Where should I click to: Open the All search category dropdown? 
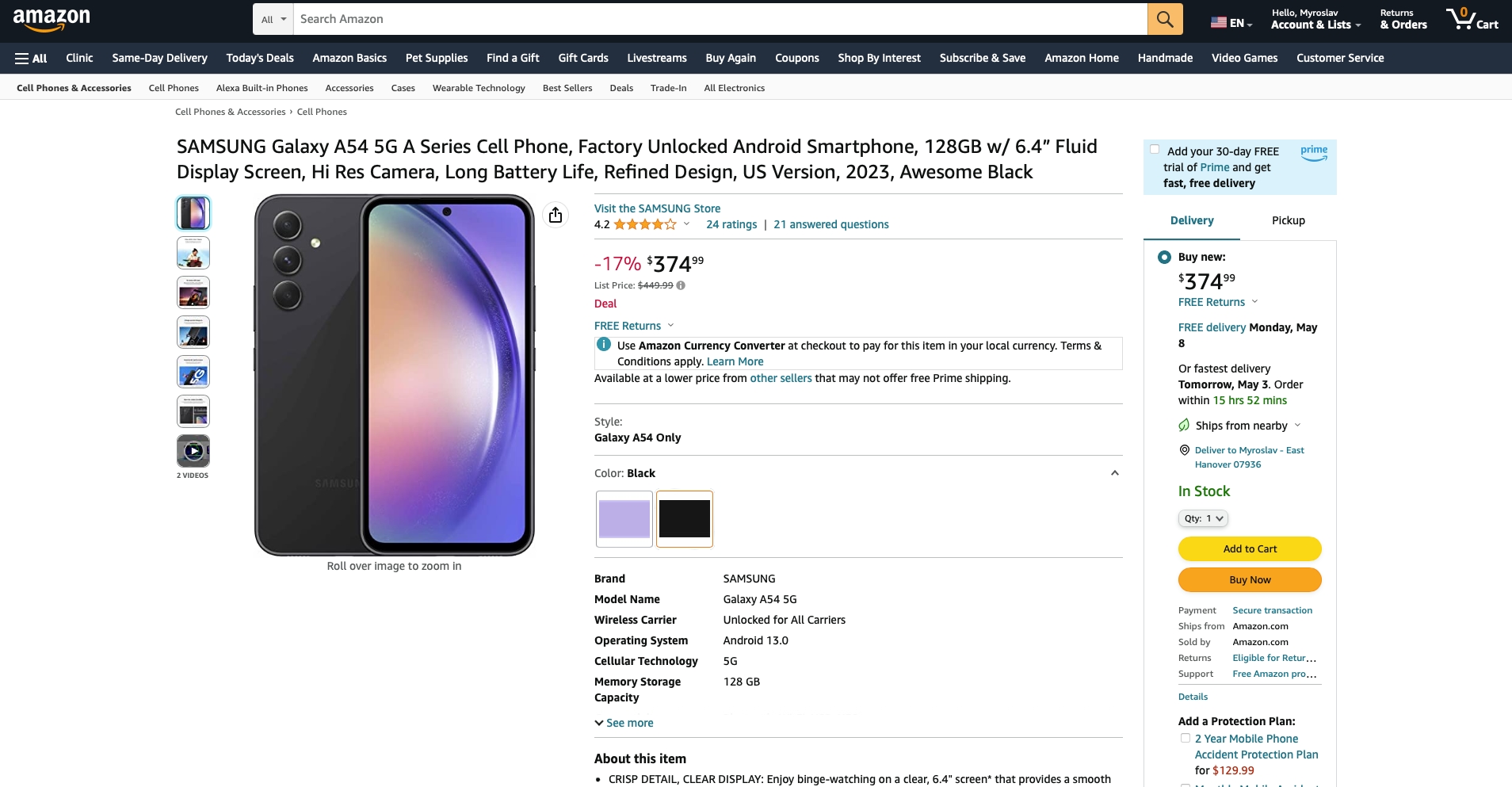point(273,19)
